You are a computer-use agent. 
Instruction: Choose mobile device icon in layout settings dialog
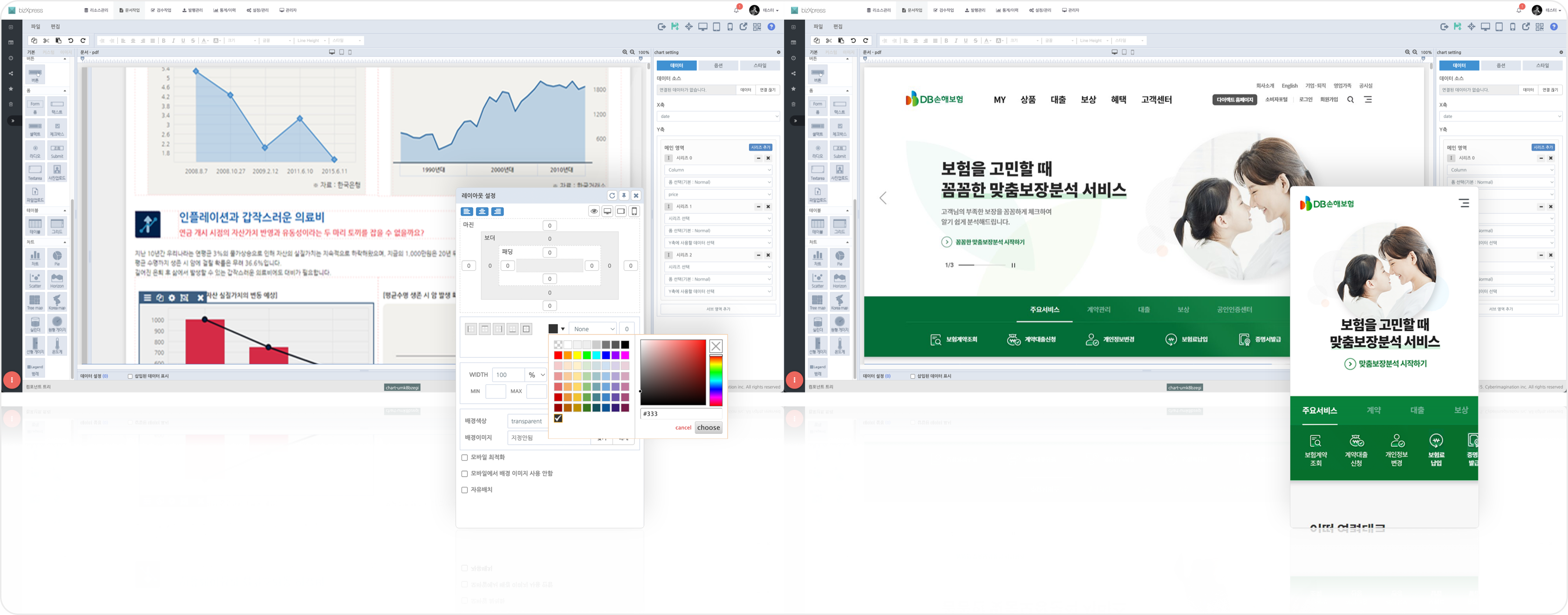point(634,212)
